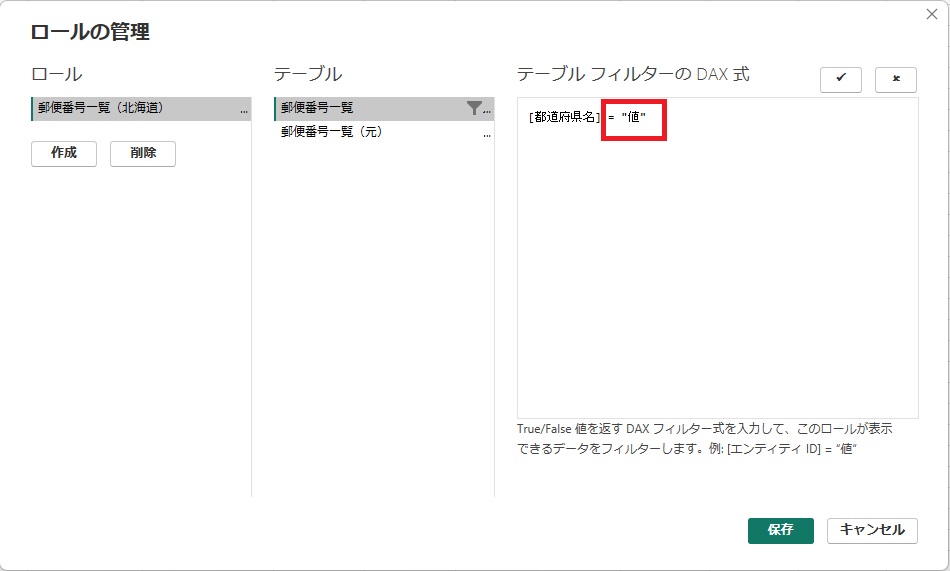Image resolution: width=950 pixels, height=571 pixels.
Task: Choose the 郵便番号一覧（元） table
Action: click(x=332, y=132)
